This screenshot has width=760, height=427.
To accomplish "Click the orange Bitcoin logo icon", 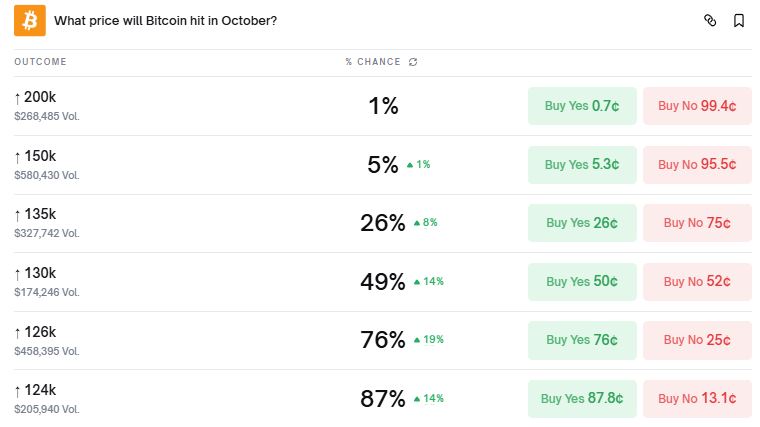I will pyautogui.click(x=30, y=20).
